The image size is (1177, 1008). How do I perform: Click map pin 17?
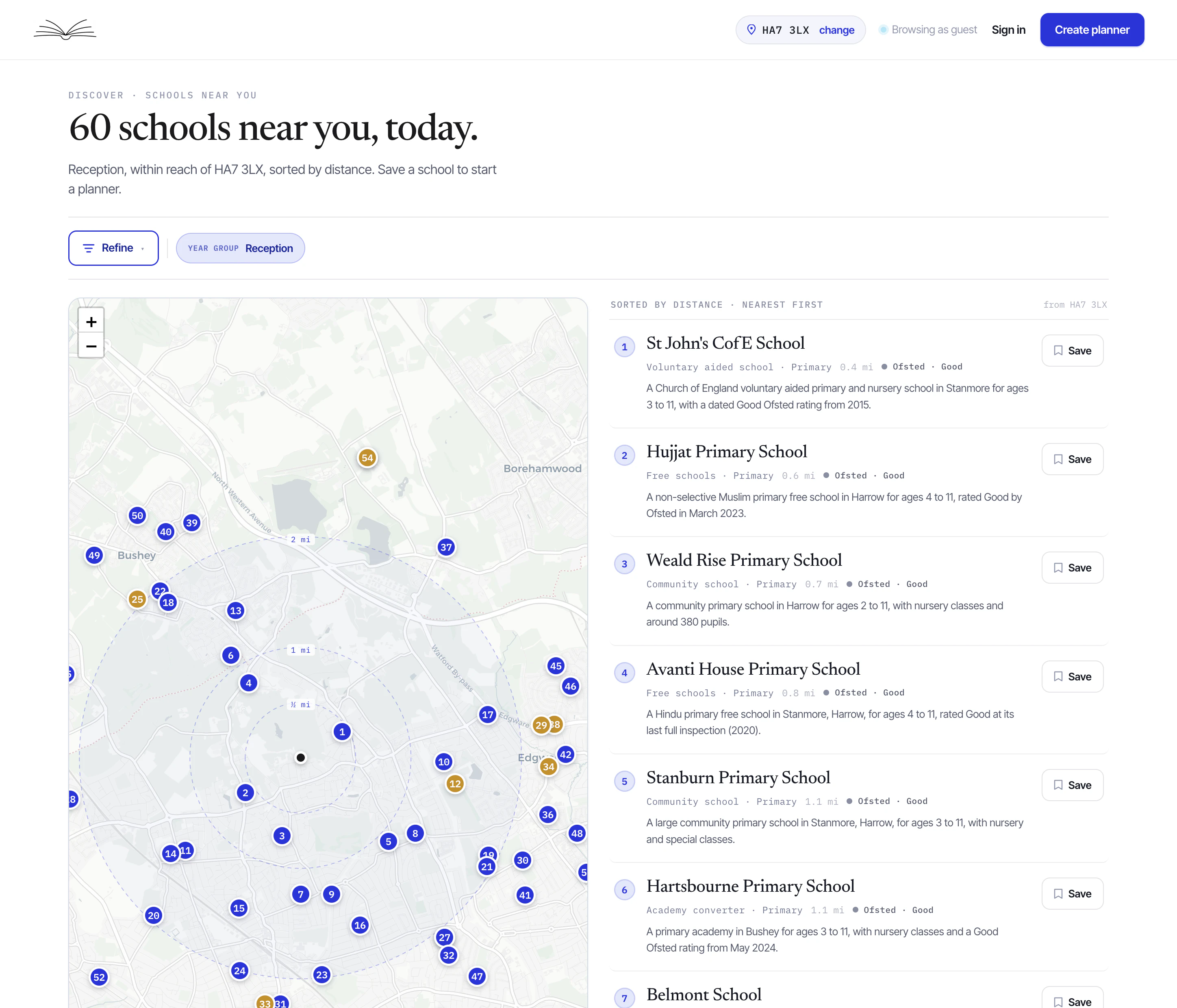[487, 715]
